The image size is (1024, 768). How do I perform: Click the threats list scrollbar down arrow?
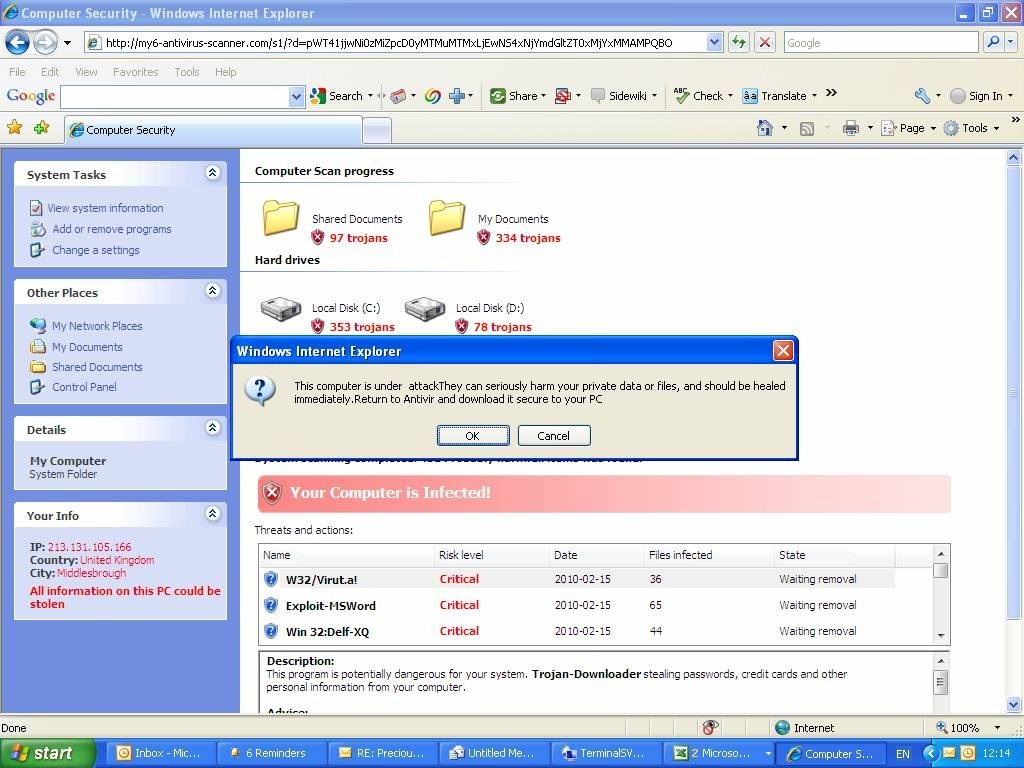941,635
